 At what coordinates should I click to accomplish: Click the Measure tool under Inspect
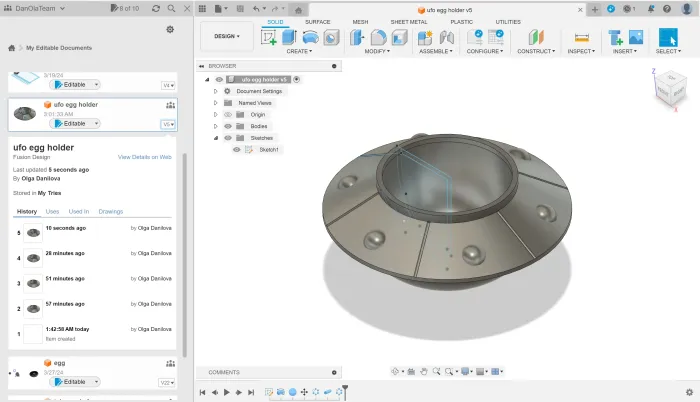582,37
